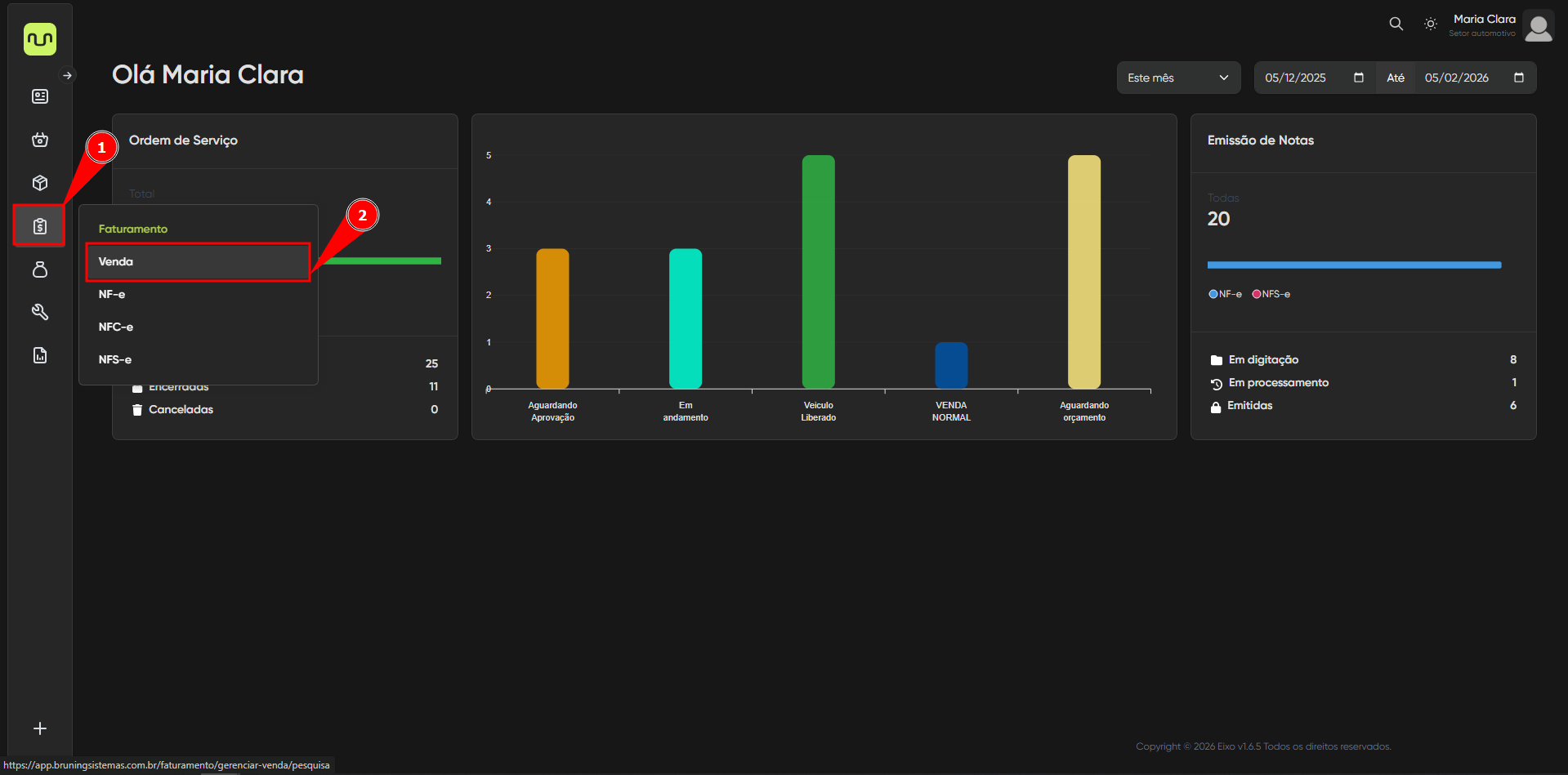This screenshot has height=775, width=1568.
Task: Open the package box sidebar icon
Action: (40, 183)
